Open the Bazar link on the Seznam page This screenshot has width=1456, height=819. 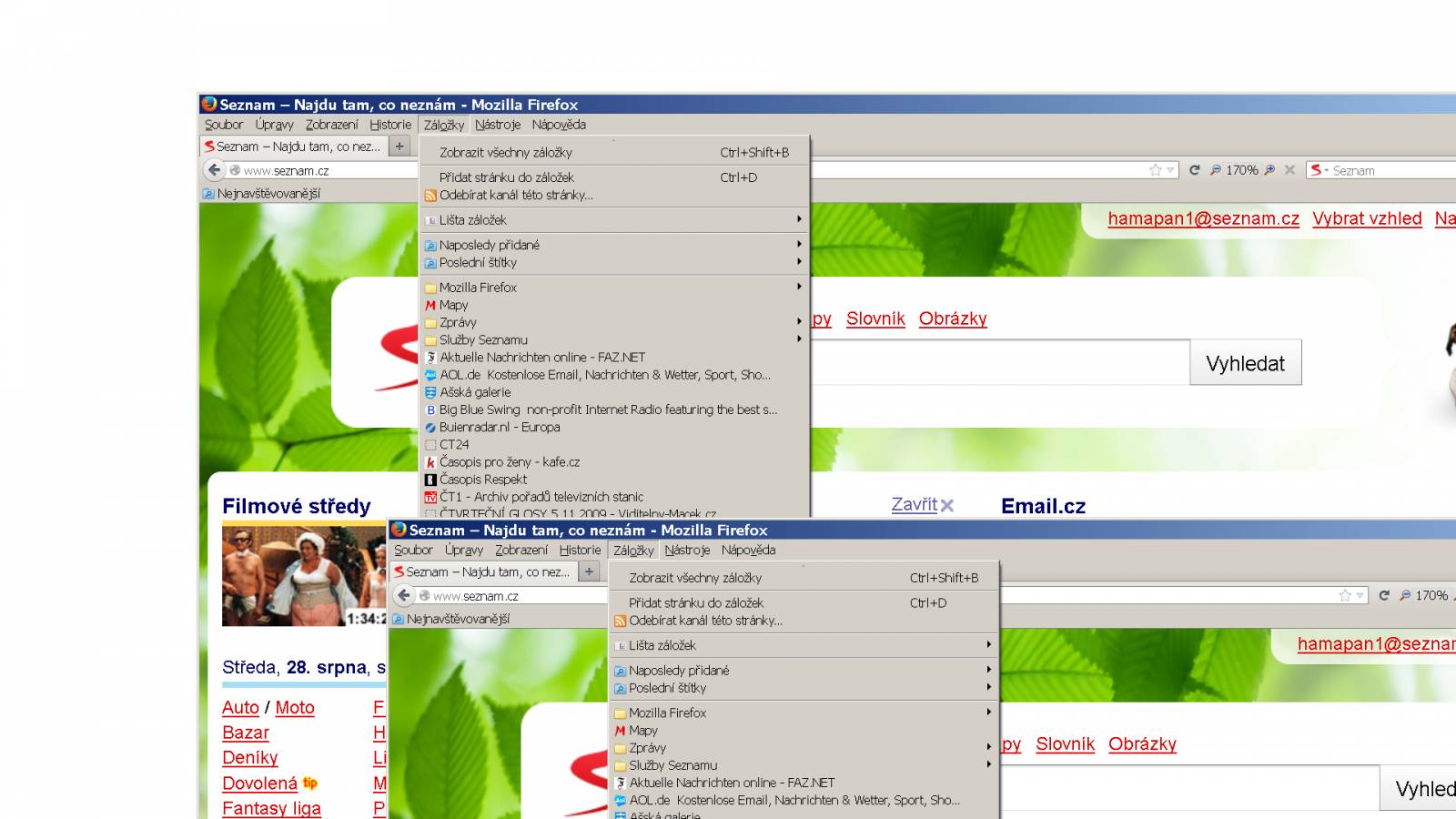tap(246, 733)
